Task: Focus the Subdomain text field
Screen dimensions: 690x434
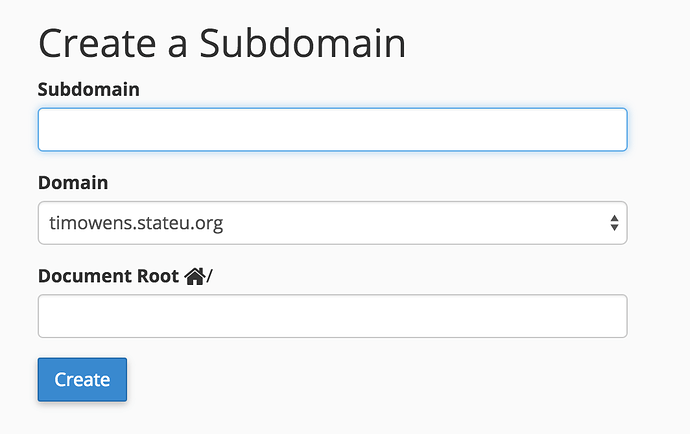Action: (333, 129)
